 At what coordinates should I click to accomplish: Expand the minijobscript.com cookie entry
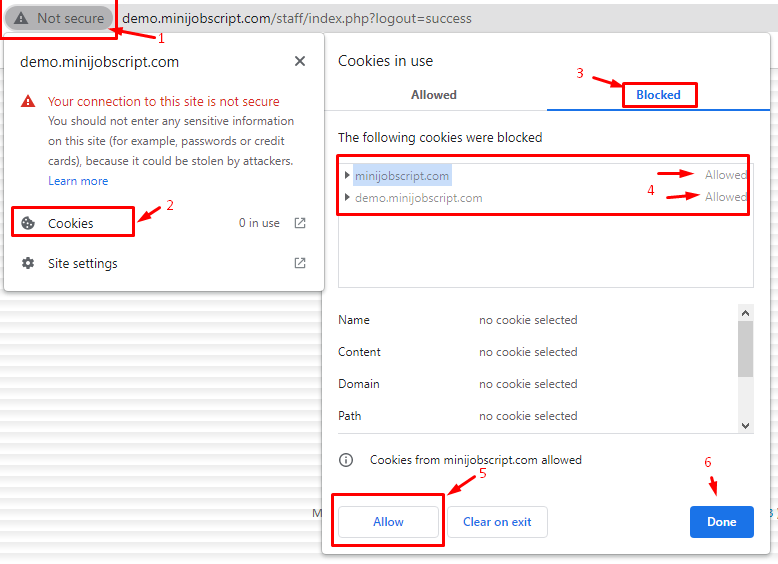point(347,176)
